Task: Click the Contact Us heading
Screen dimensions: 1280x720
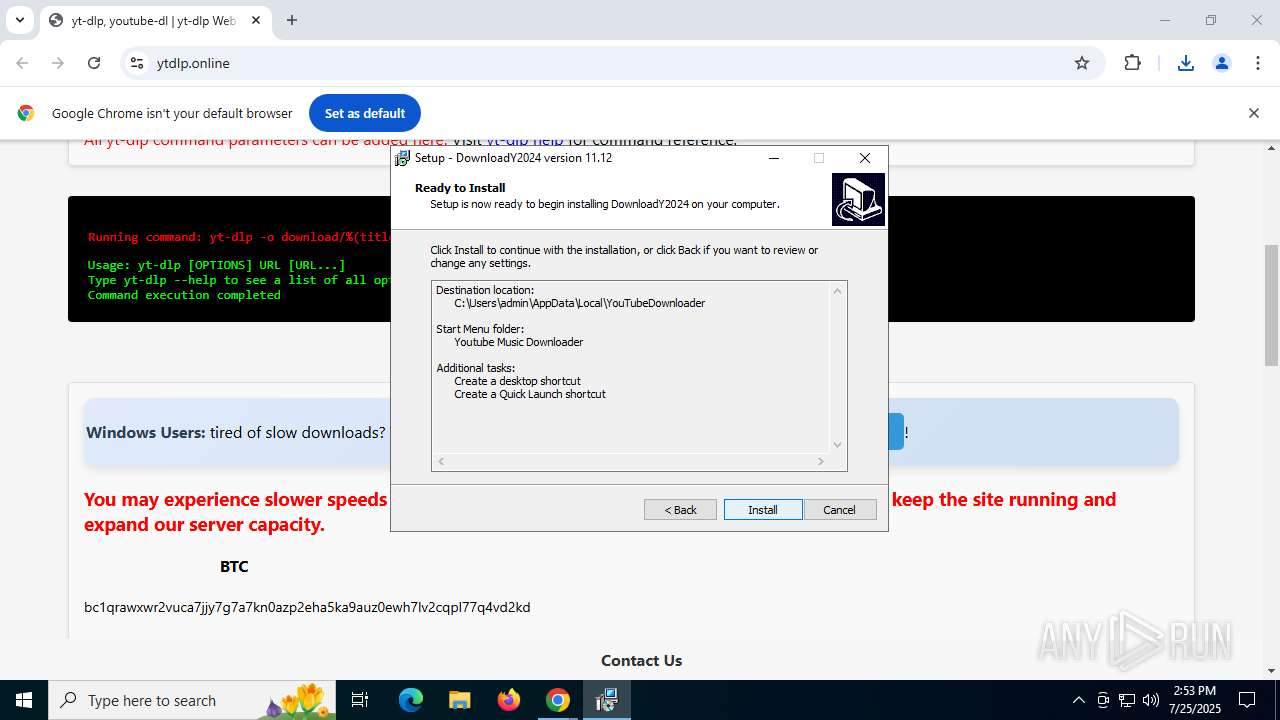Action: coord(641,660)
